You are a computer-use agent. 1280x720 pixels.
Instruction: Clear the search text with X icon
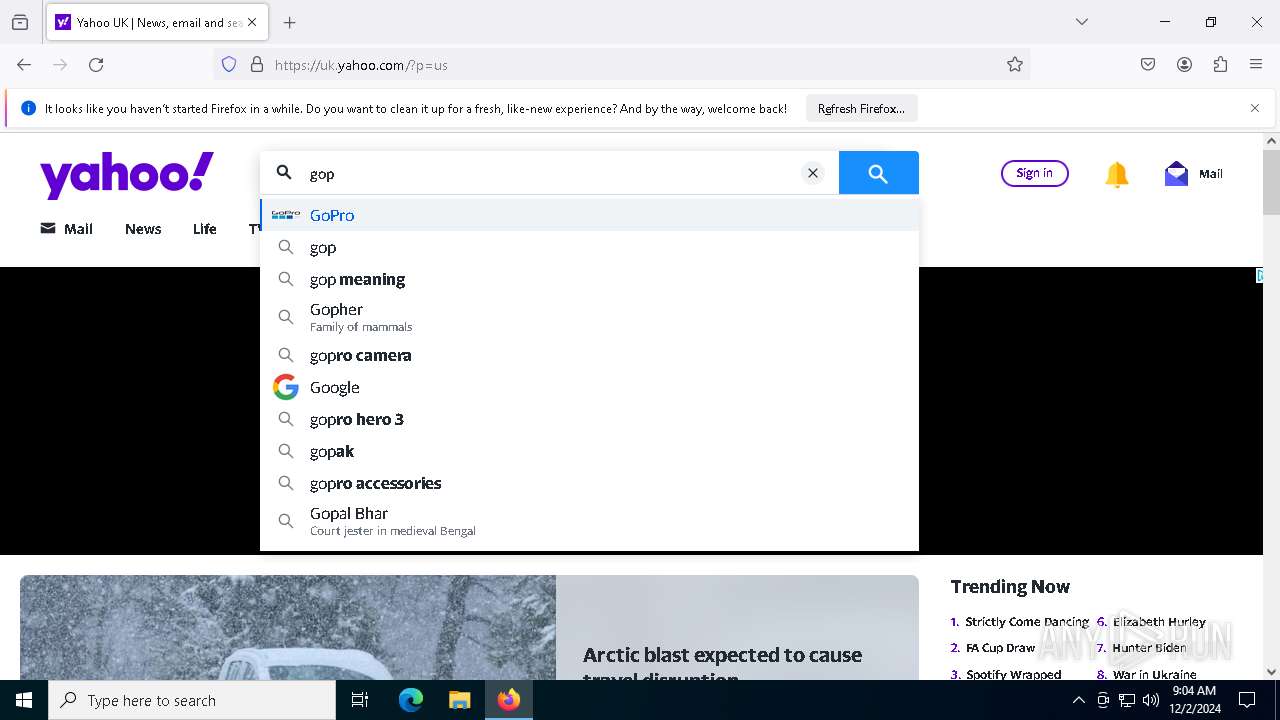(x=813, y=173)
